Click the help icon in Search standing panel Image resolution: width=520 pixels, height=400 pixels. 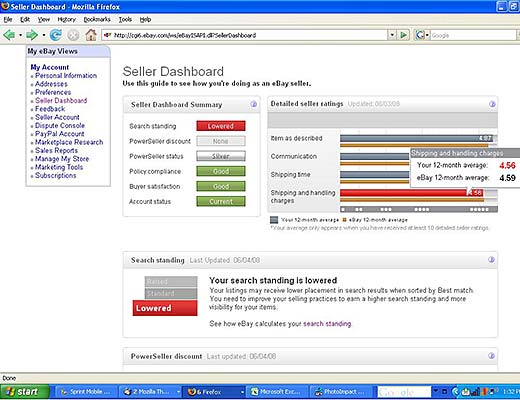(491, 260)
